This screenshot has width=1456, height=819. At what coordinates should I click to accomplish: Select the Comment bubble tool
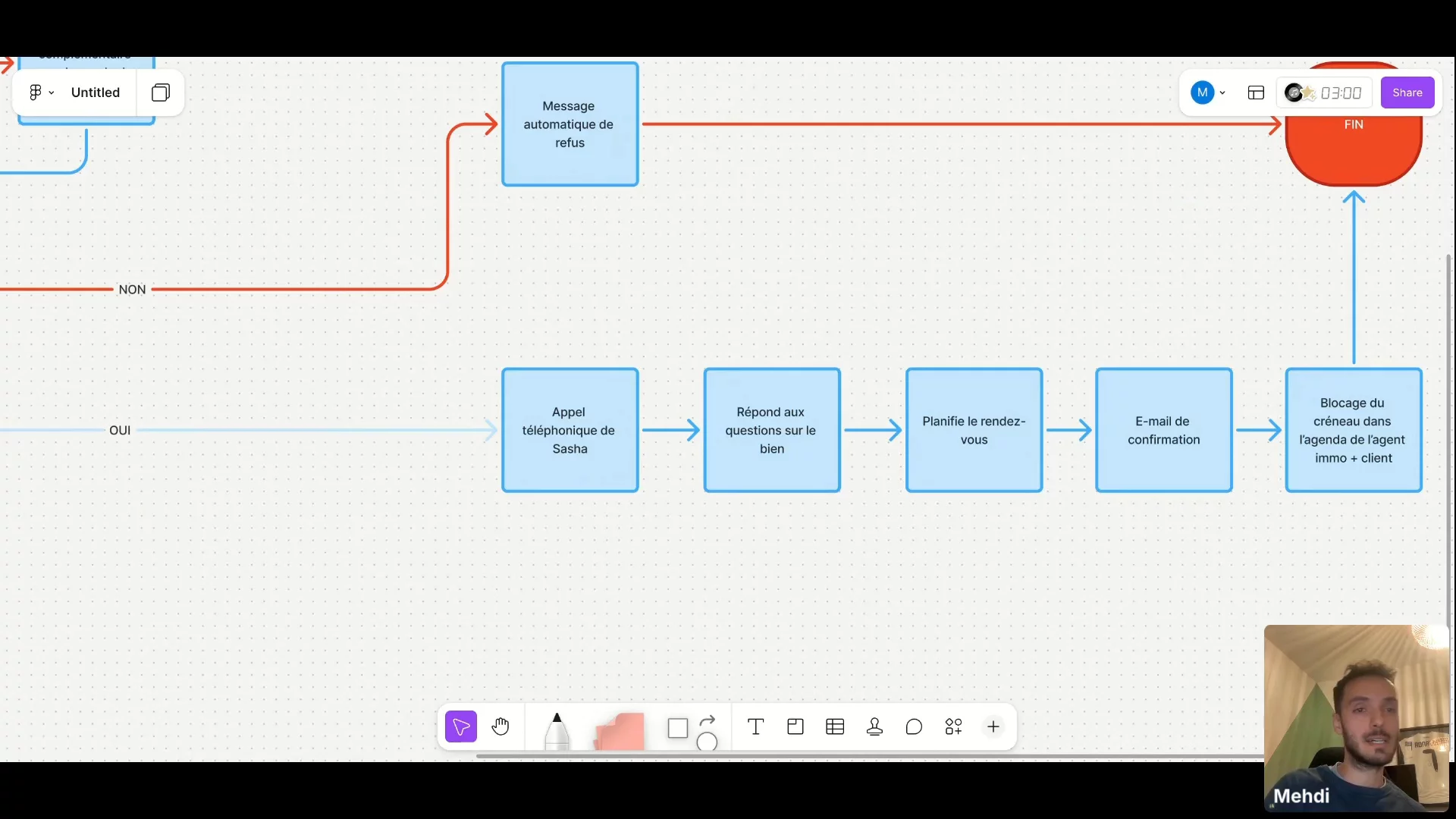tap(914, 726)
